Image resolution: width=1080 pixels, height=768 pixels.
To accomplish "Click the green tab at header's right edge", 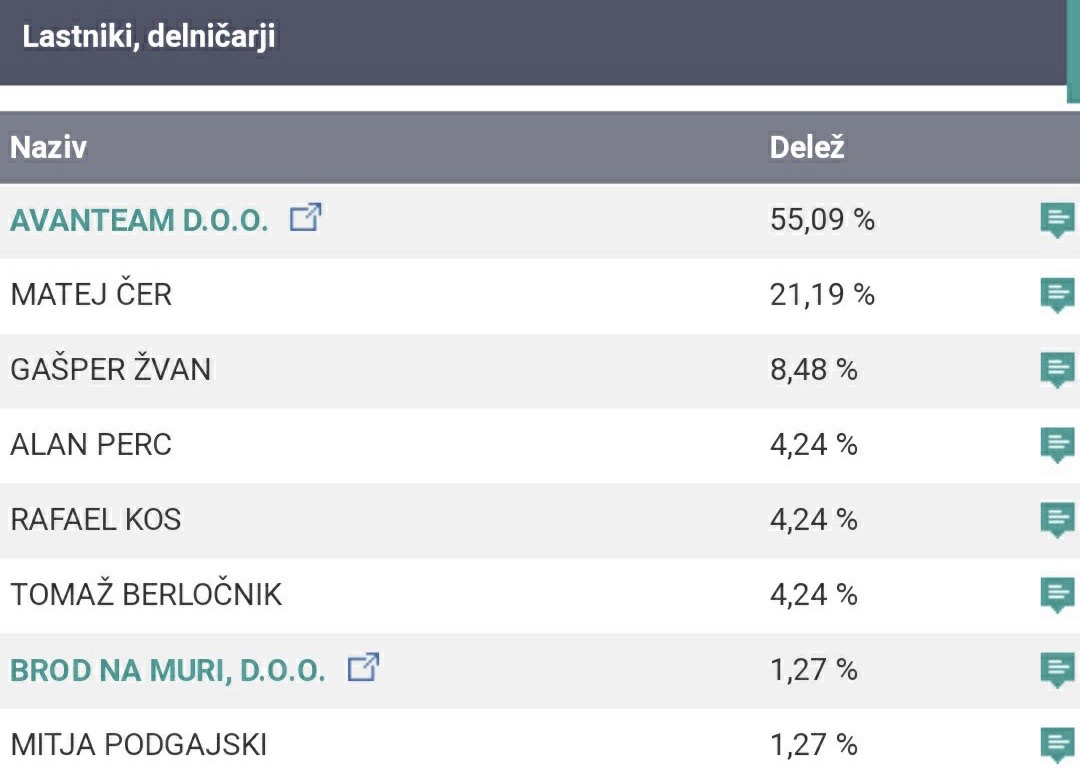I will [x=1073, y=50].
